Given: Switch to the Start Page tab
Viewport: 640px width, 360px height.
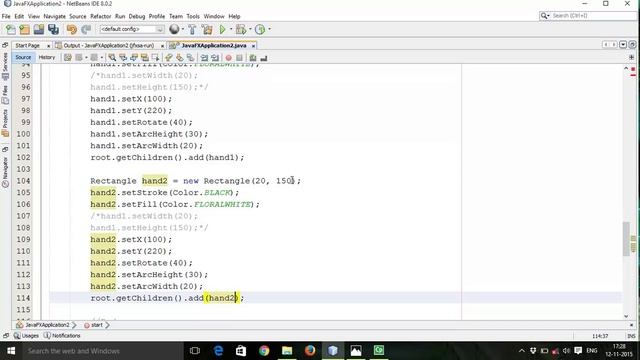Looking at the screenshot, I should (27, 46).
